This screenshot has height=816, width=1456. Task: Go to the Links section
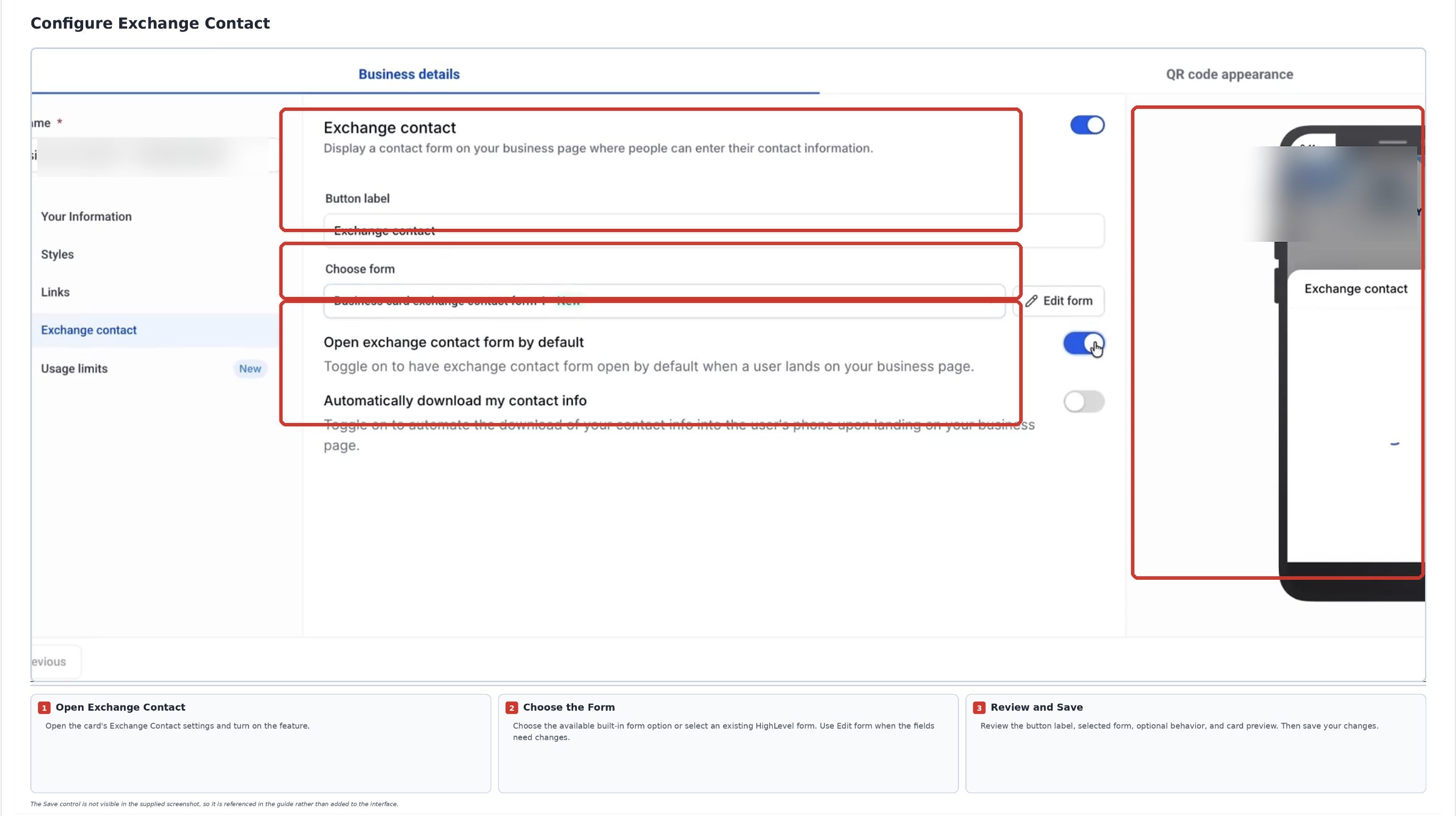(x=55, y=292)
